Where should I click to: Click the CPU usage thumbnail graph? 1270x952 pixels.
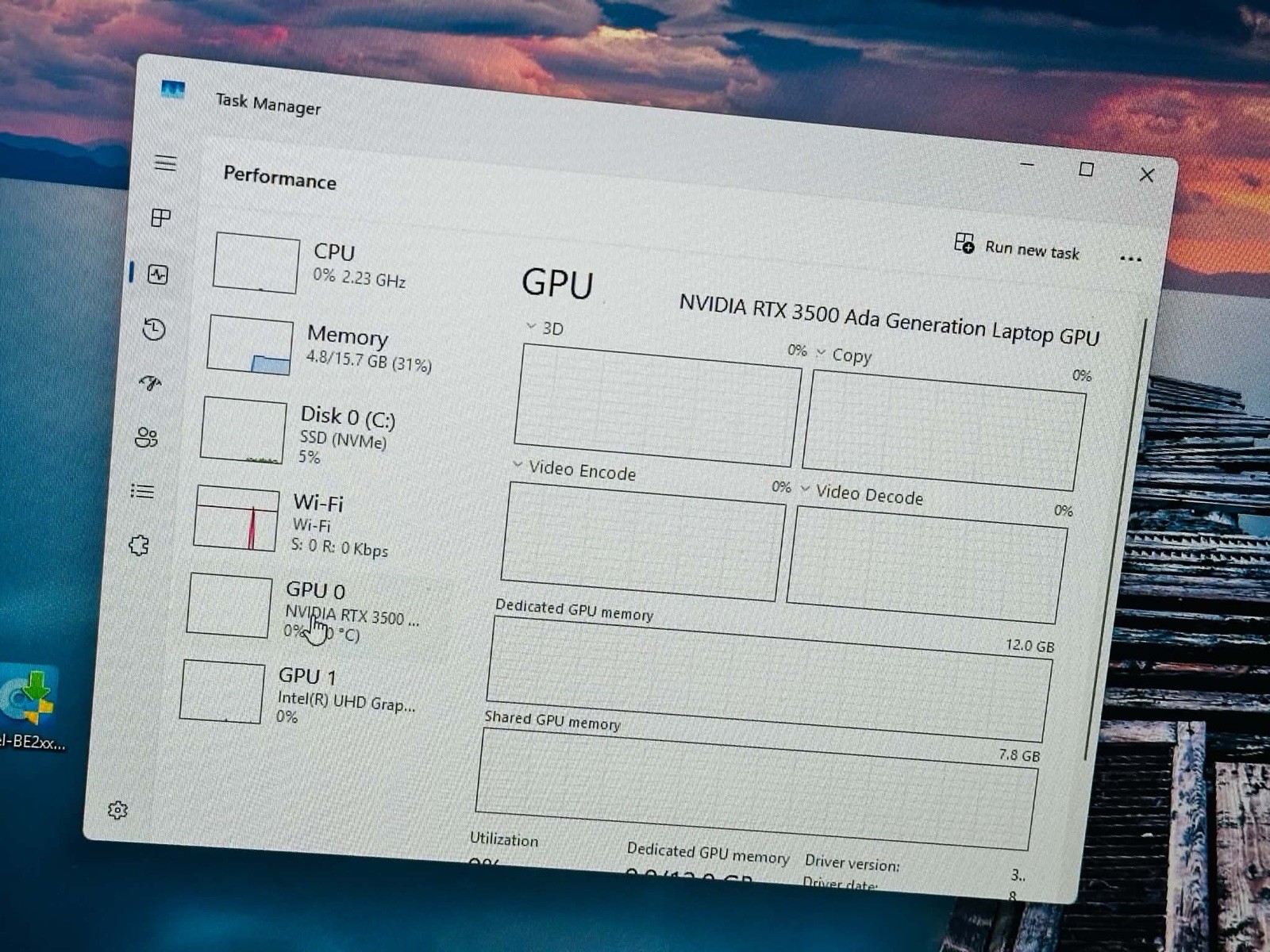(x=256, y=263)
